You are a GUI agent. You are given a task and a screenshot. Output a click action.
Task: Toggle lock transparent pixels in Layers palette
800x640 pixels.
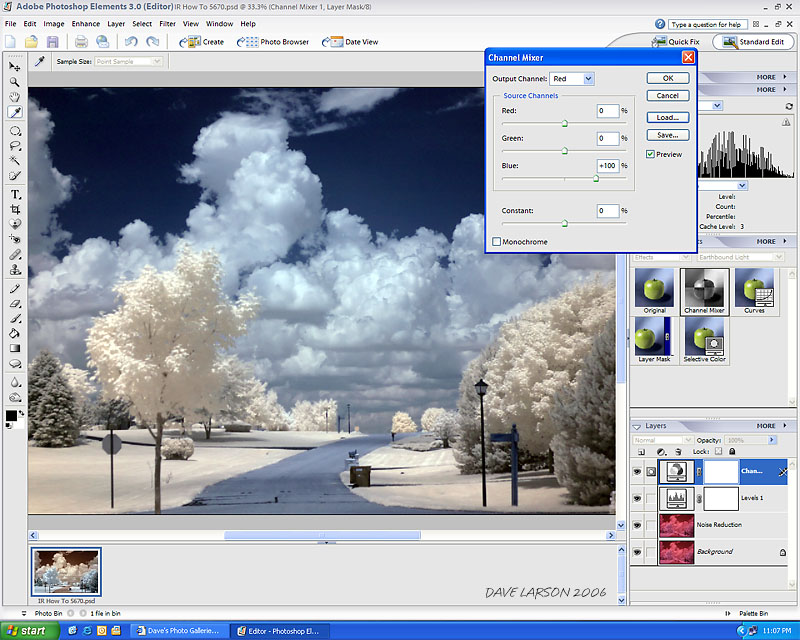(x=718, y=451)
